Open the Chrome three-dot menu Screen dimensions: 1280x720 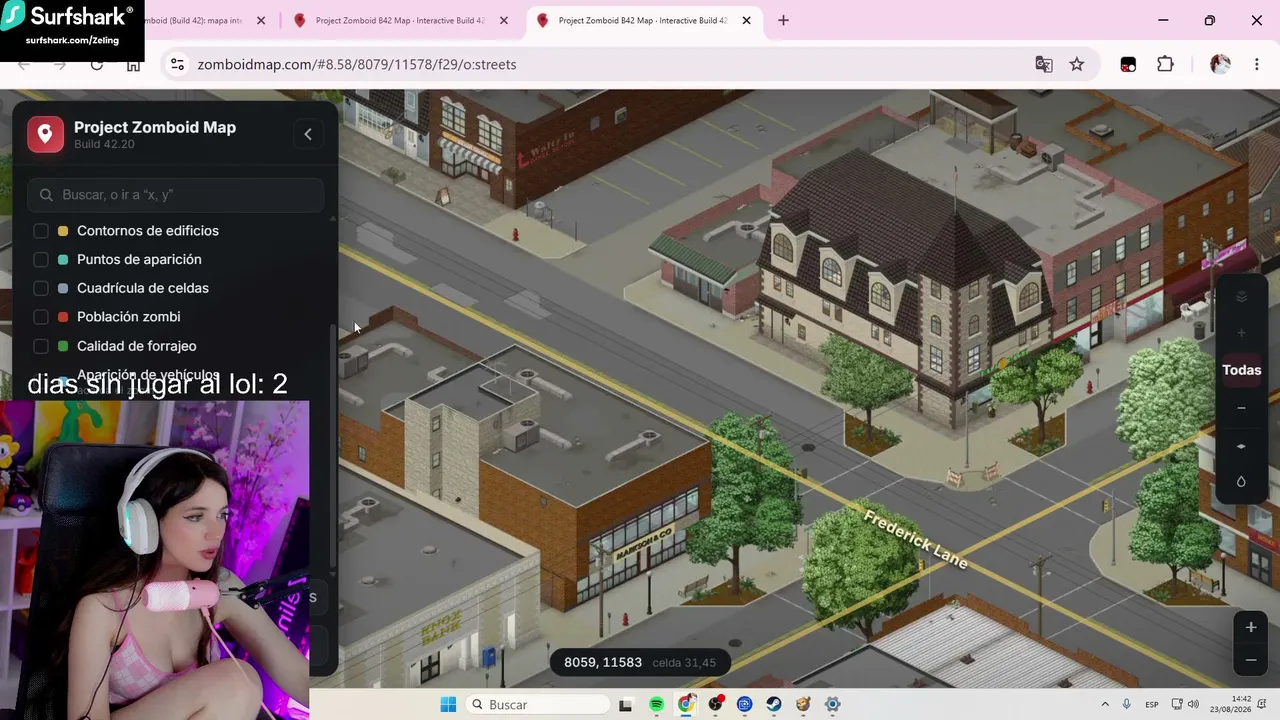point(1256,64)
